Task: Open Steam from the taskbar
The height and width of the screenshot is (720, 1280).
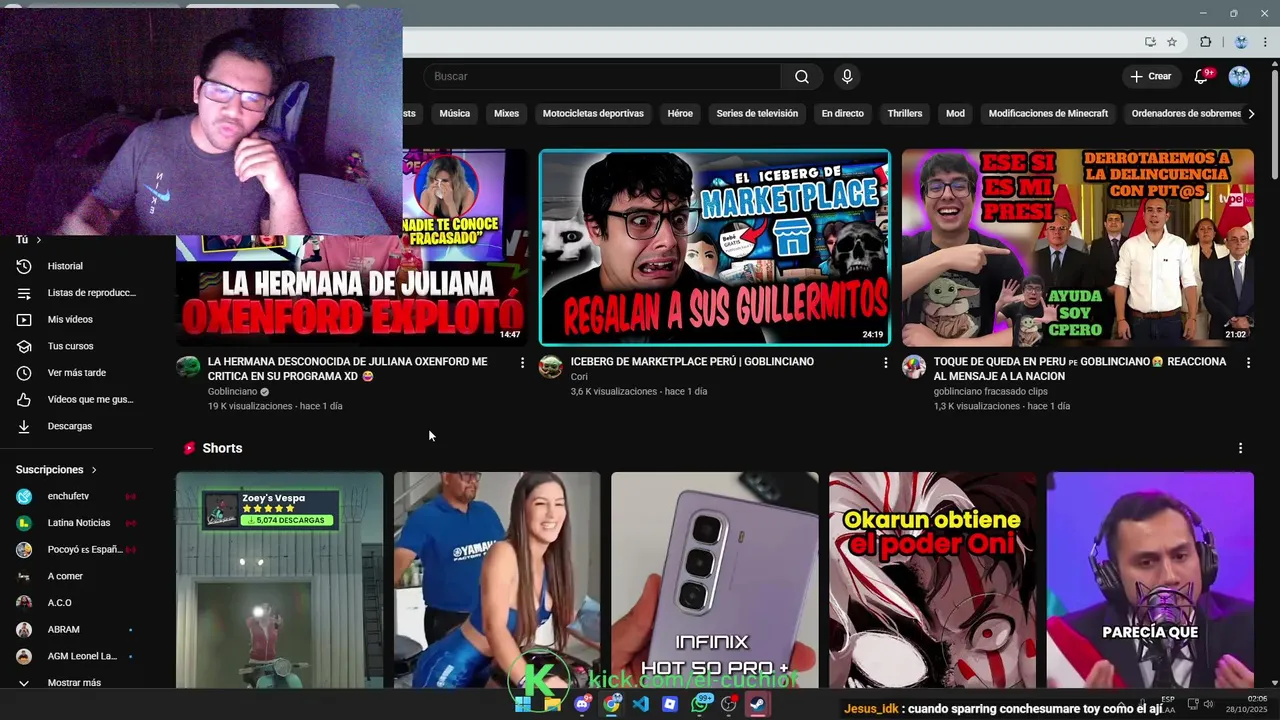Action: pos(758,704)
